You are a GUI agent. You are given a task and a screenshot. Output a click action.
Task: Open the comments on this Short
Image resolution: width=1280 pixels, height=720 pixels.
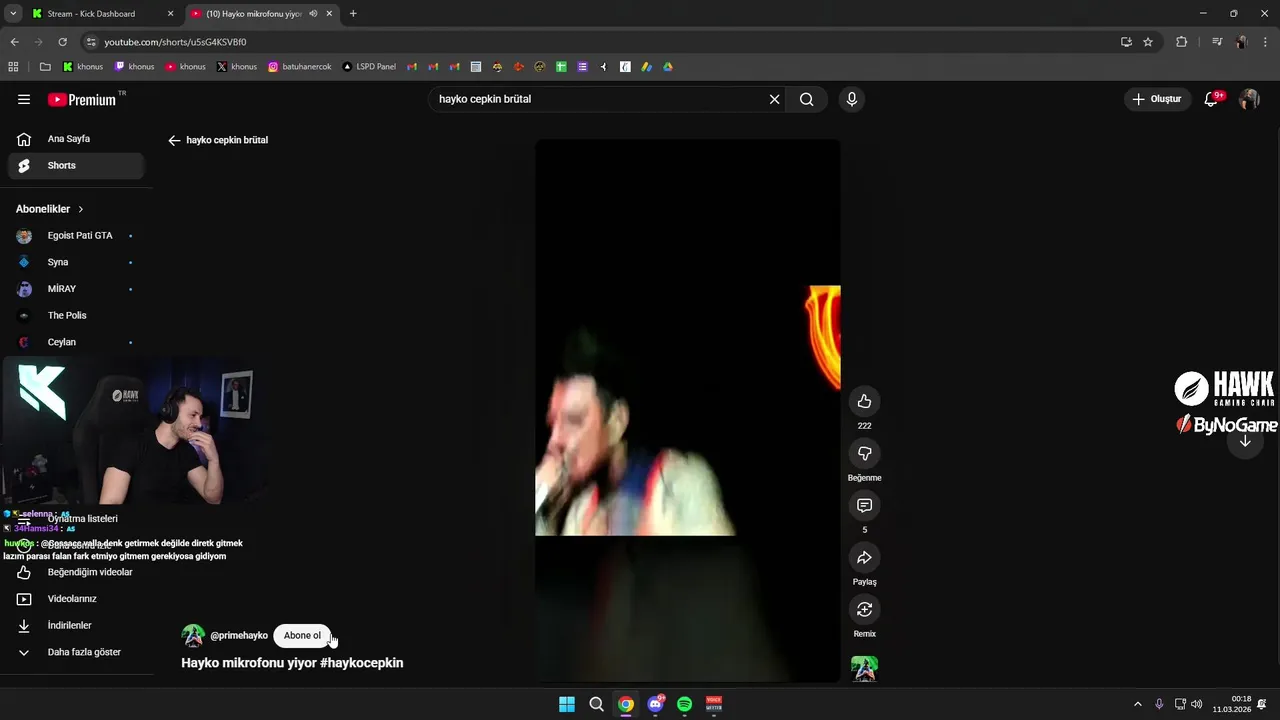865,506
